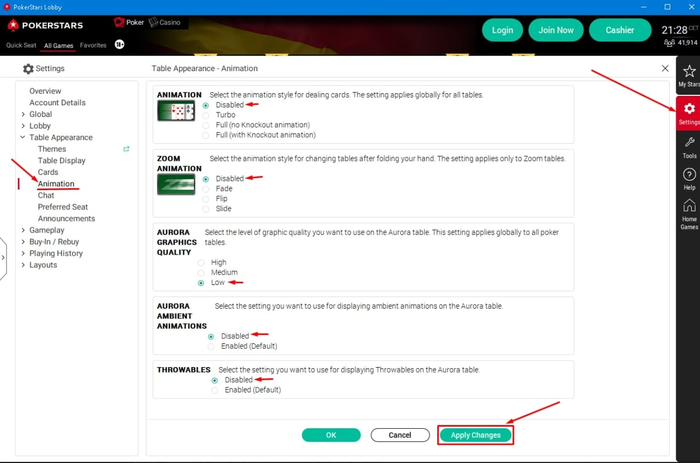Expand the Gameplay settings section
This screenshot has height=463, width=700.
[23, 230]
